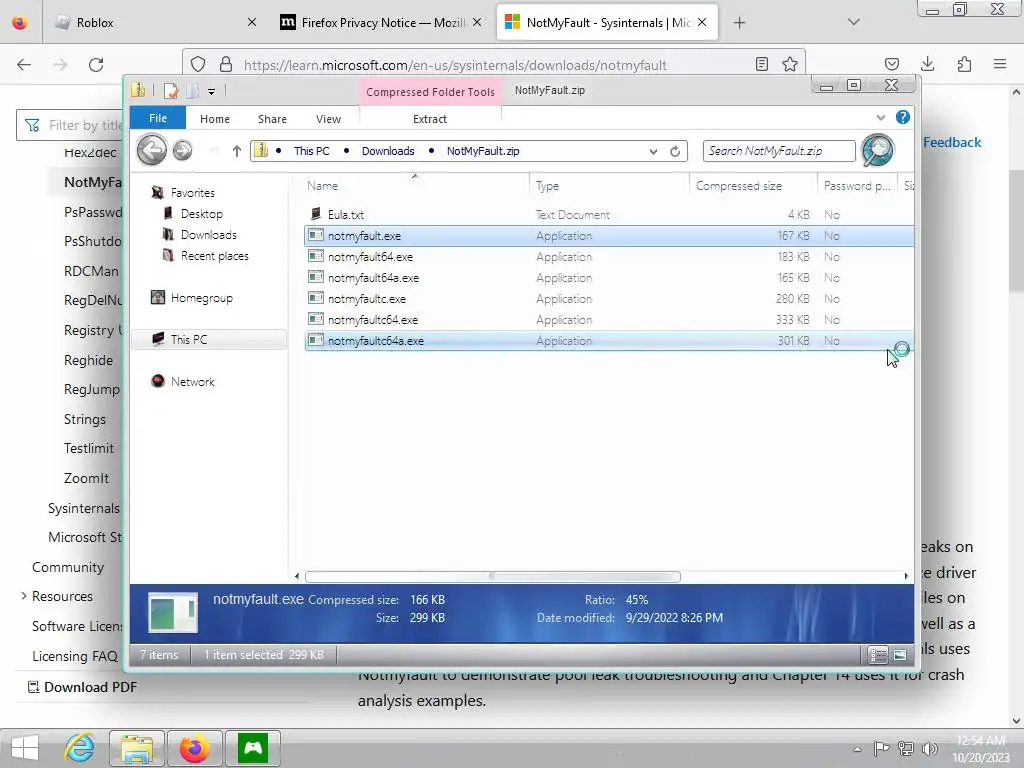Go up one folder level in Explorer

pos(236,152)
